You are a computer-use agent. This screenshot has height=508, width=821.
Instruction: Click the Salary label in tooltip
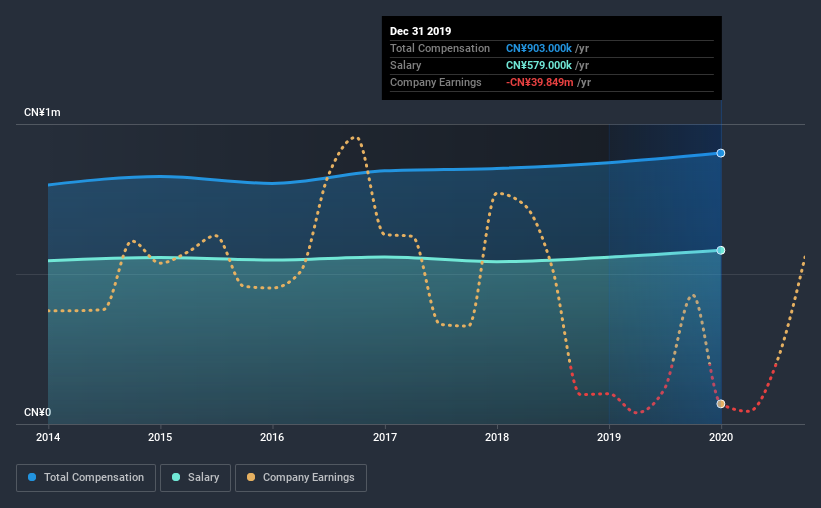[x=405, y=65]
